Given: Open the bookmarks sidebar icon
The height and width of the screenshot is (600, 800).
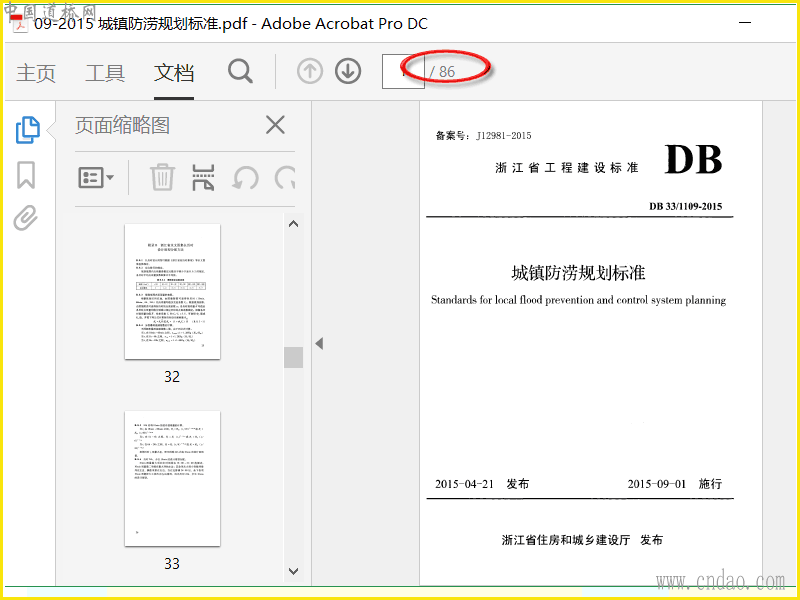Looking at the screenshot, I should [x=26, y=175].
